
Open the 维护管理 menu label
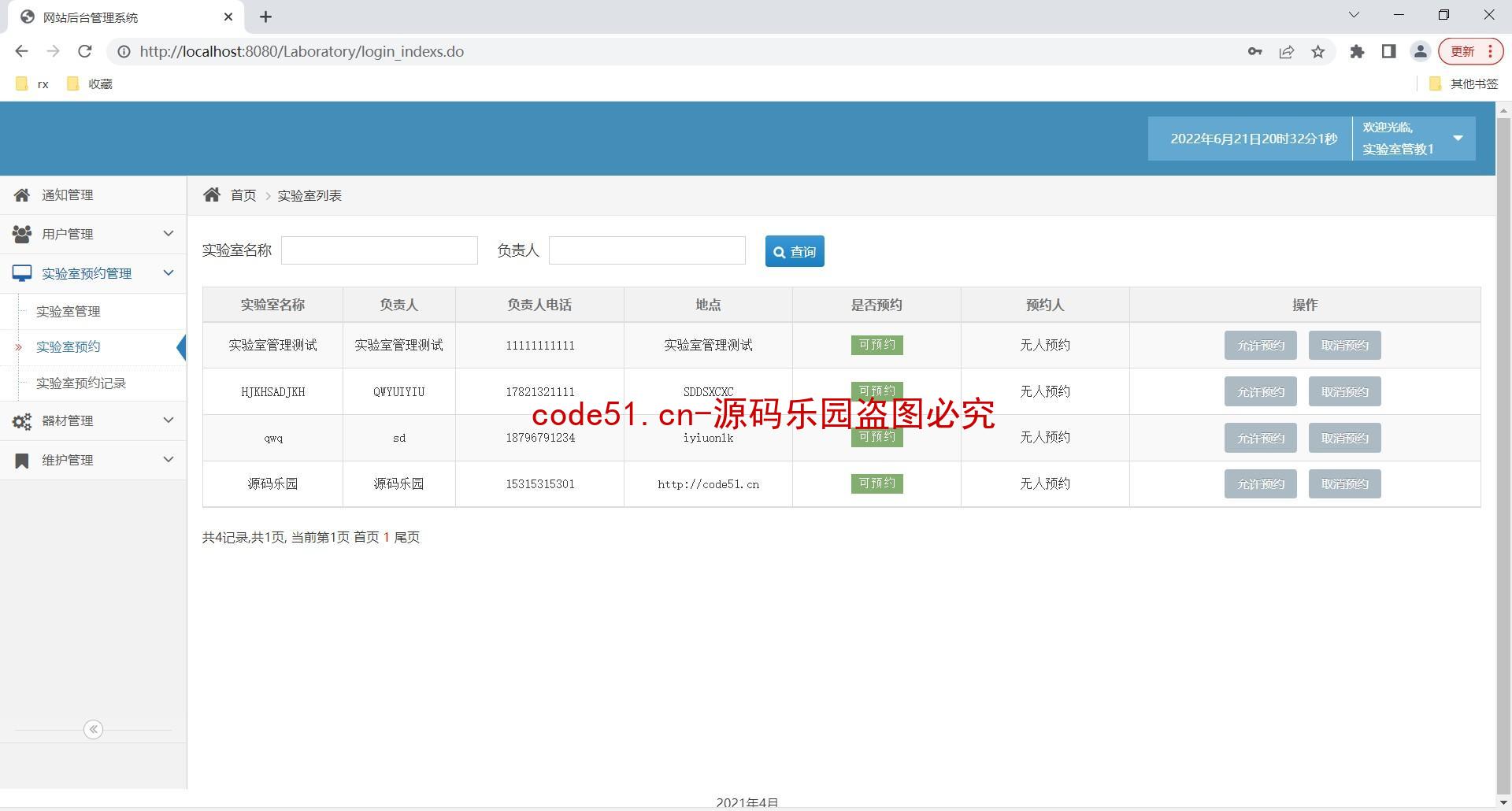pos(68,461)
